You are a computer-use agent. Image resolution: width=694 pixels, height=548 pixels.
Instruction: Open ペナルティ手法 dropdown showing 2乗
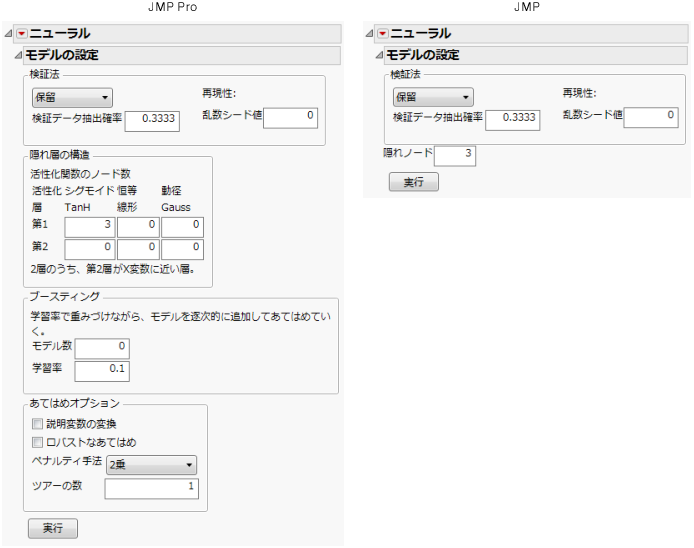[151, 465]
